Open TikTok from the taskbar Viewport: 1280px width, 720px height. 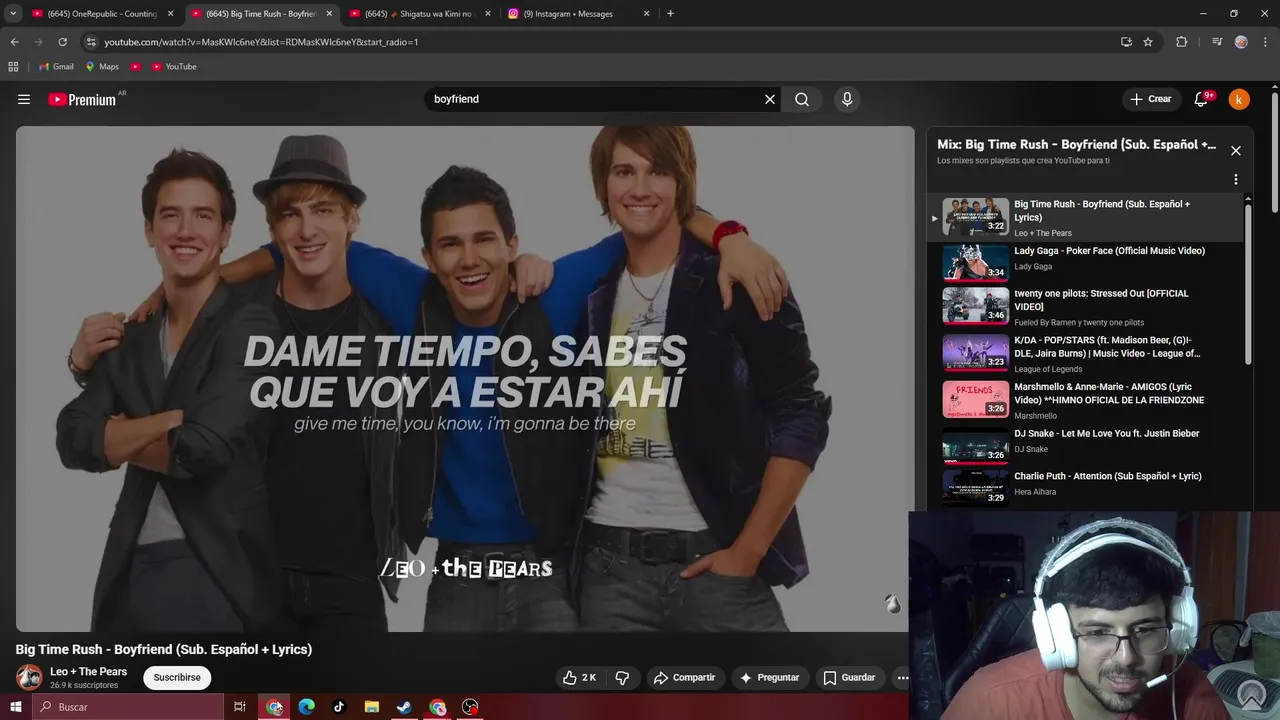tap(339, 707)
